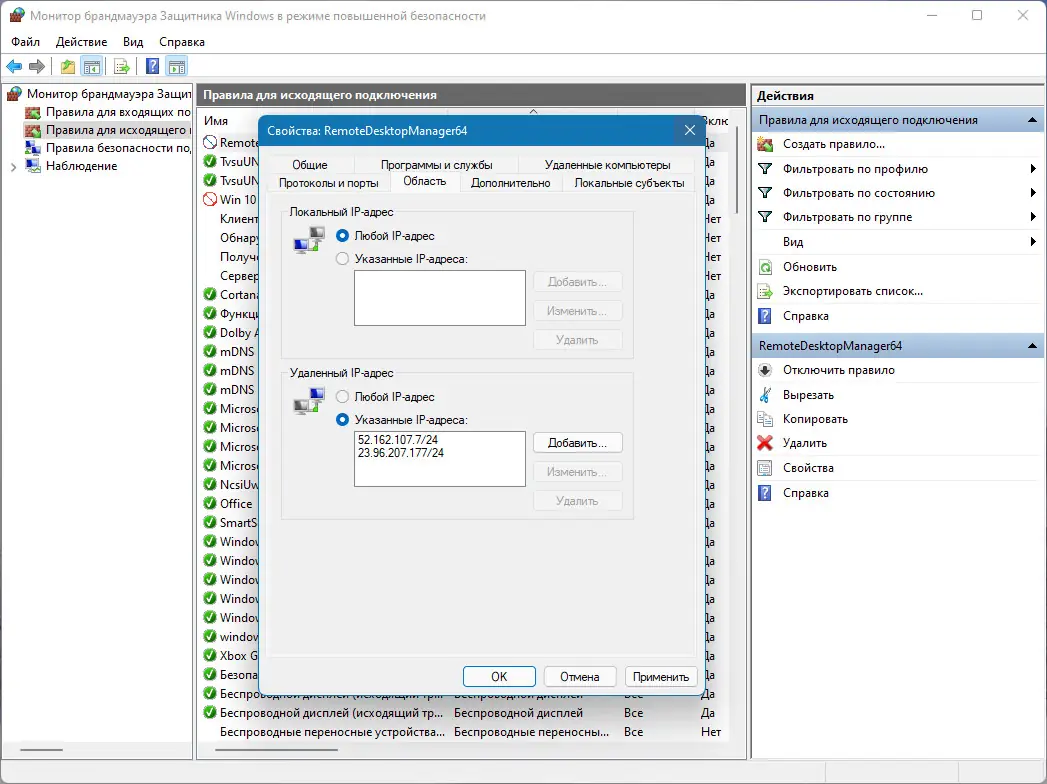
Task: Toggle the action pane toolbar icon
Action: pos(177,66)
